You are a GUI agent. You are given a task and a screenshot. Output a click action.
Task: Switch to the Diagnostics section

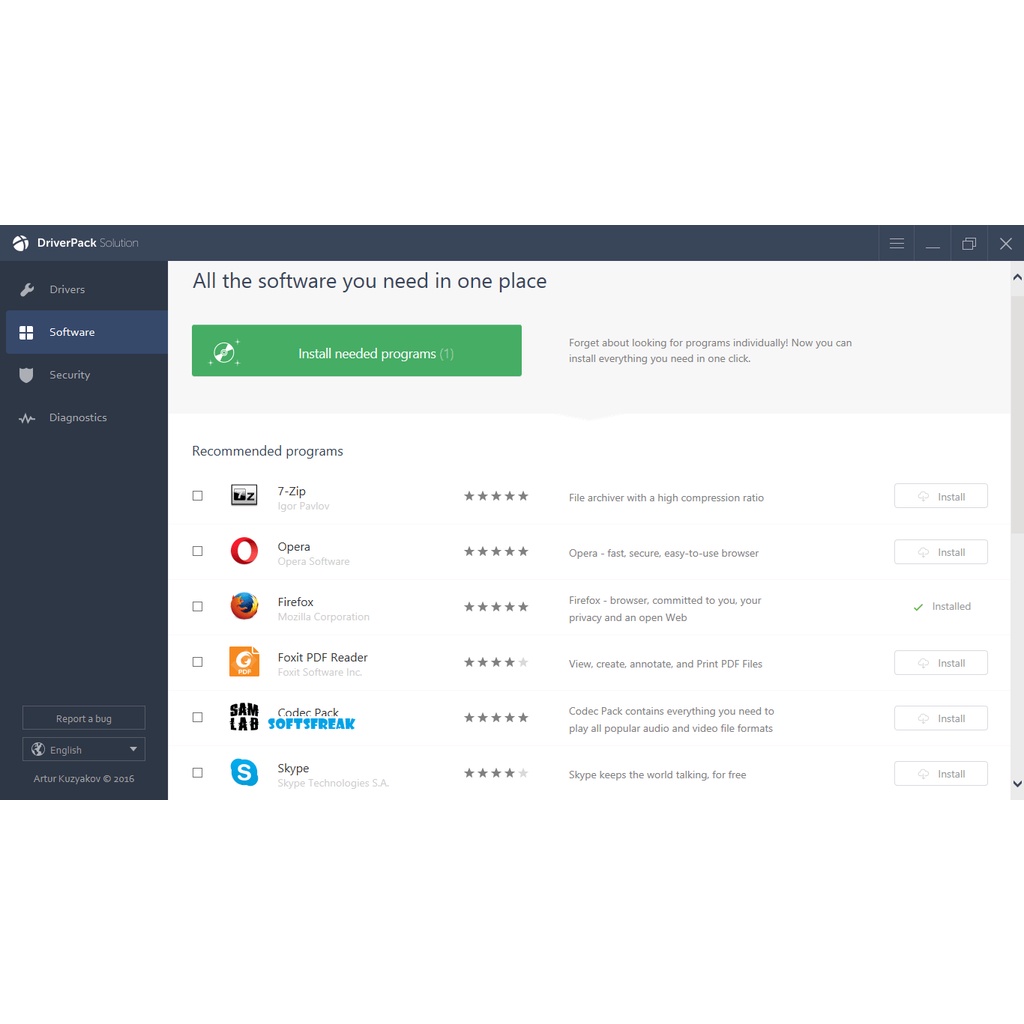77,418
